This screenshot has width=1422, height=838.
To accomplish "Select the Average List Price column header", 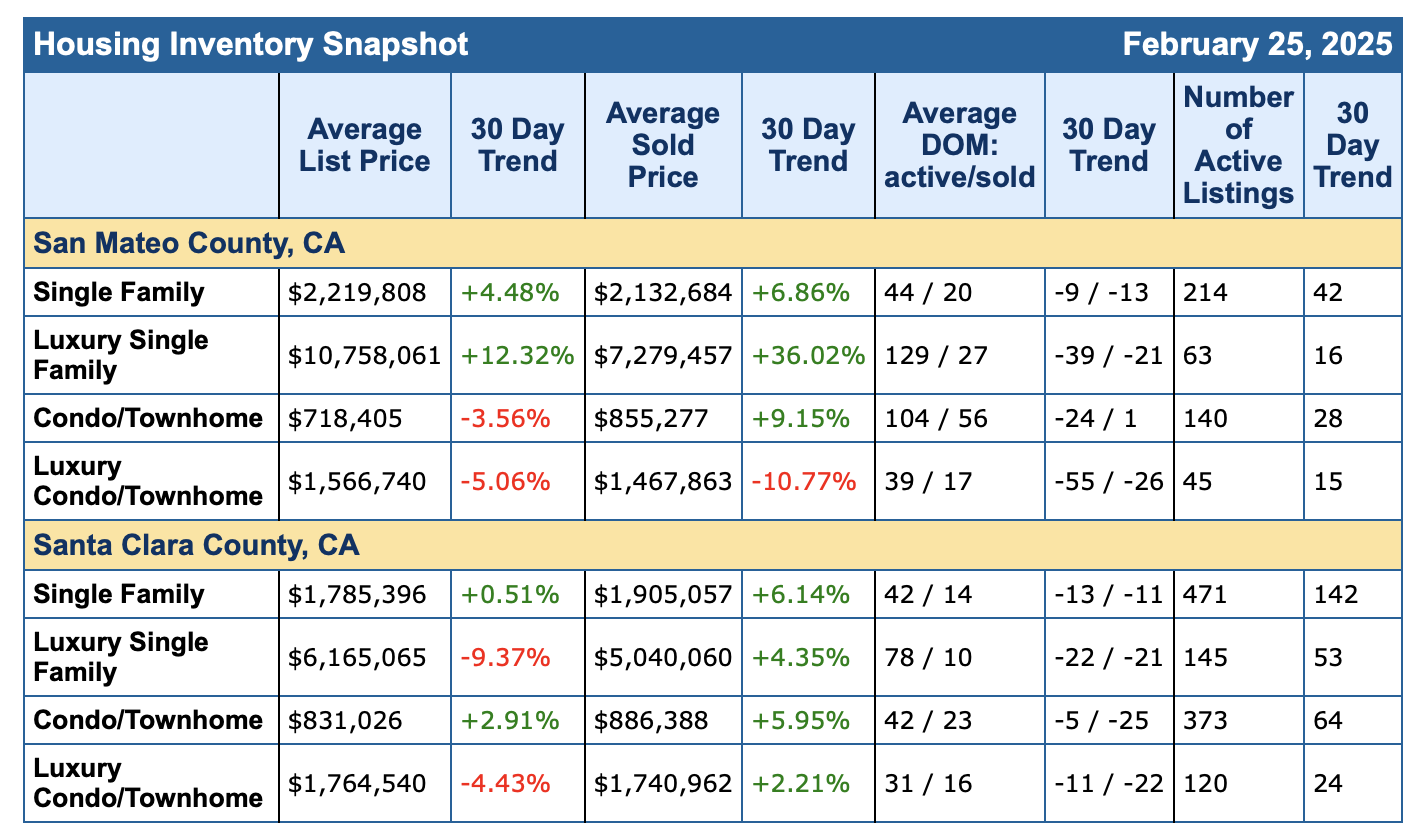I will (x=365, y=145).
